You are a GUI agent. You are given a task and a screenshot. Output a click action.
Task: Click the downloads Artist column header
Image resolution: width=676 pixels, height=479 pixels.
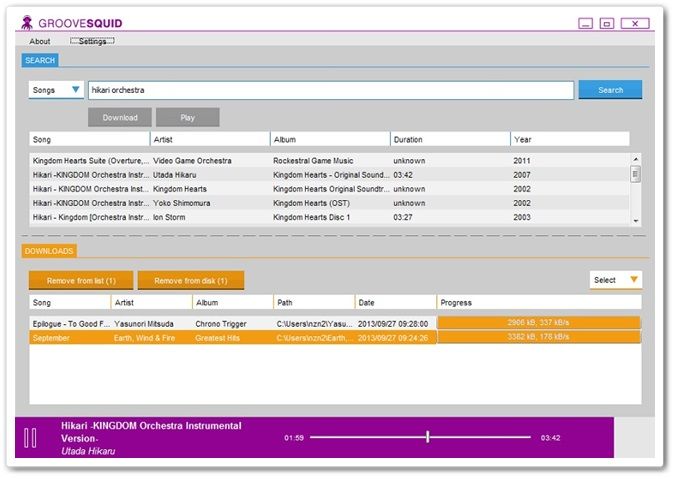click(151, 302)
